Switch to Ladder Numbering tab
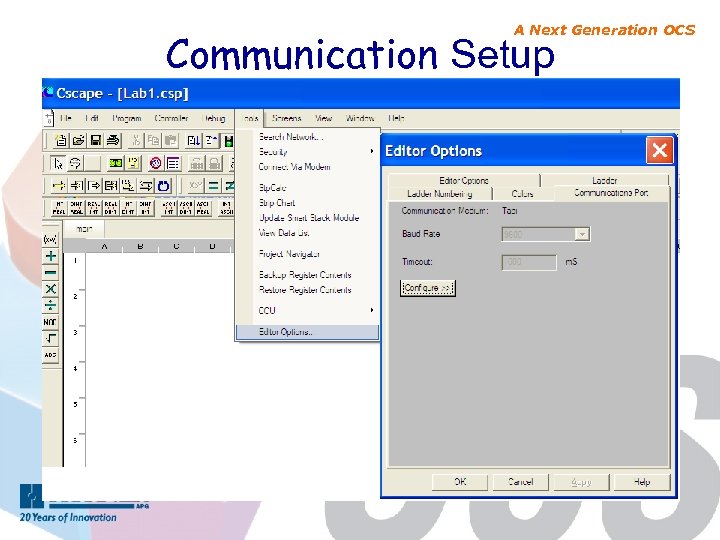 tap(440, 194)
